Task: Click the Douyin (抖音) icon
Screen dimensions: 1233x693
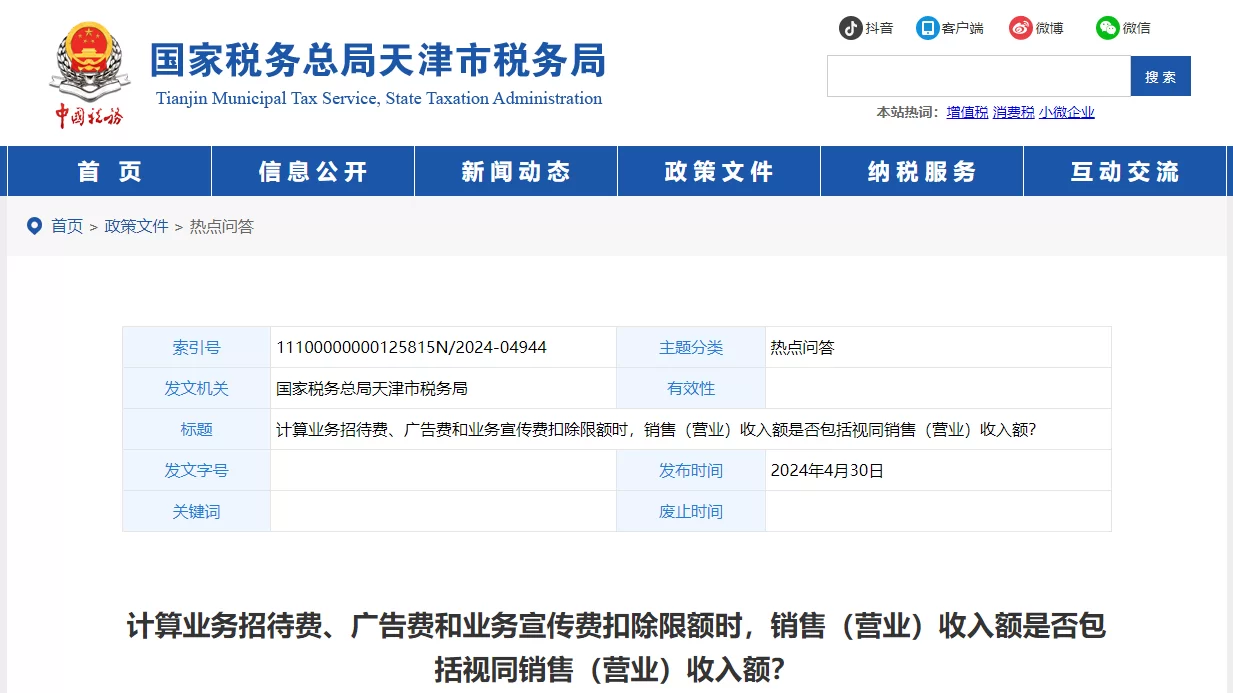Action: pyautogui.click(x=850, y=28)
